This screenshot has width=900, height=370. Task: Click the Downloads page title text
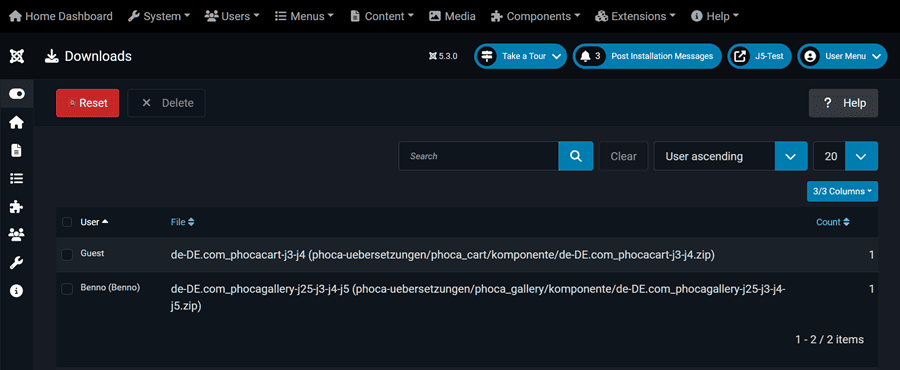(x=98, y=56)
